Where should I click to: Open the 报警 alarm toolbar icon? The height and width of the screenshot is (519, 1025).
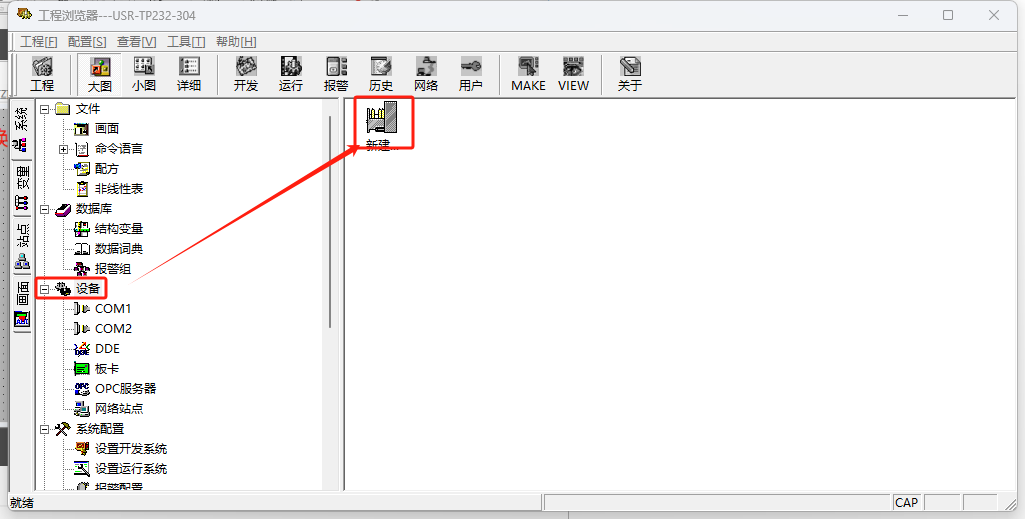point(336,74)
